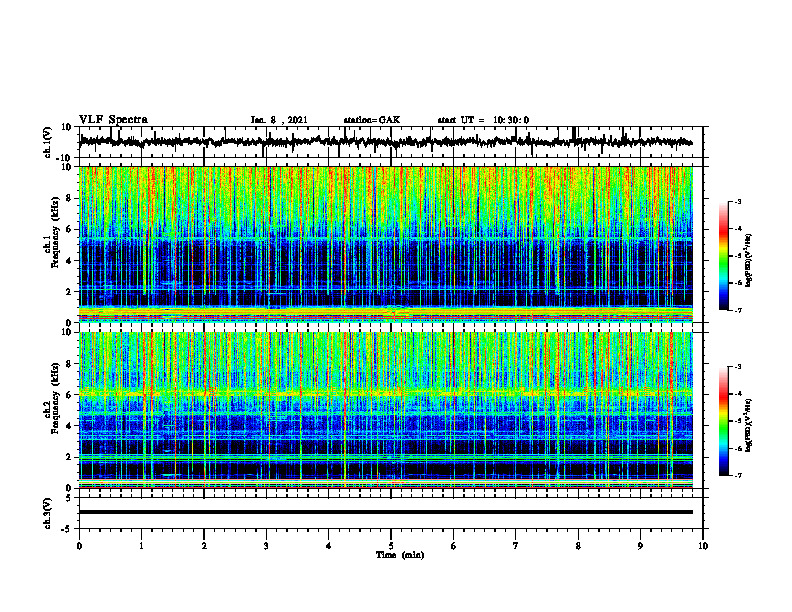Screen dimensions: 792x612
Task: Click the ch.3 flat black trace line
Action: pos(386,512)
